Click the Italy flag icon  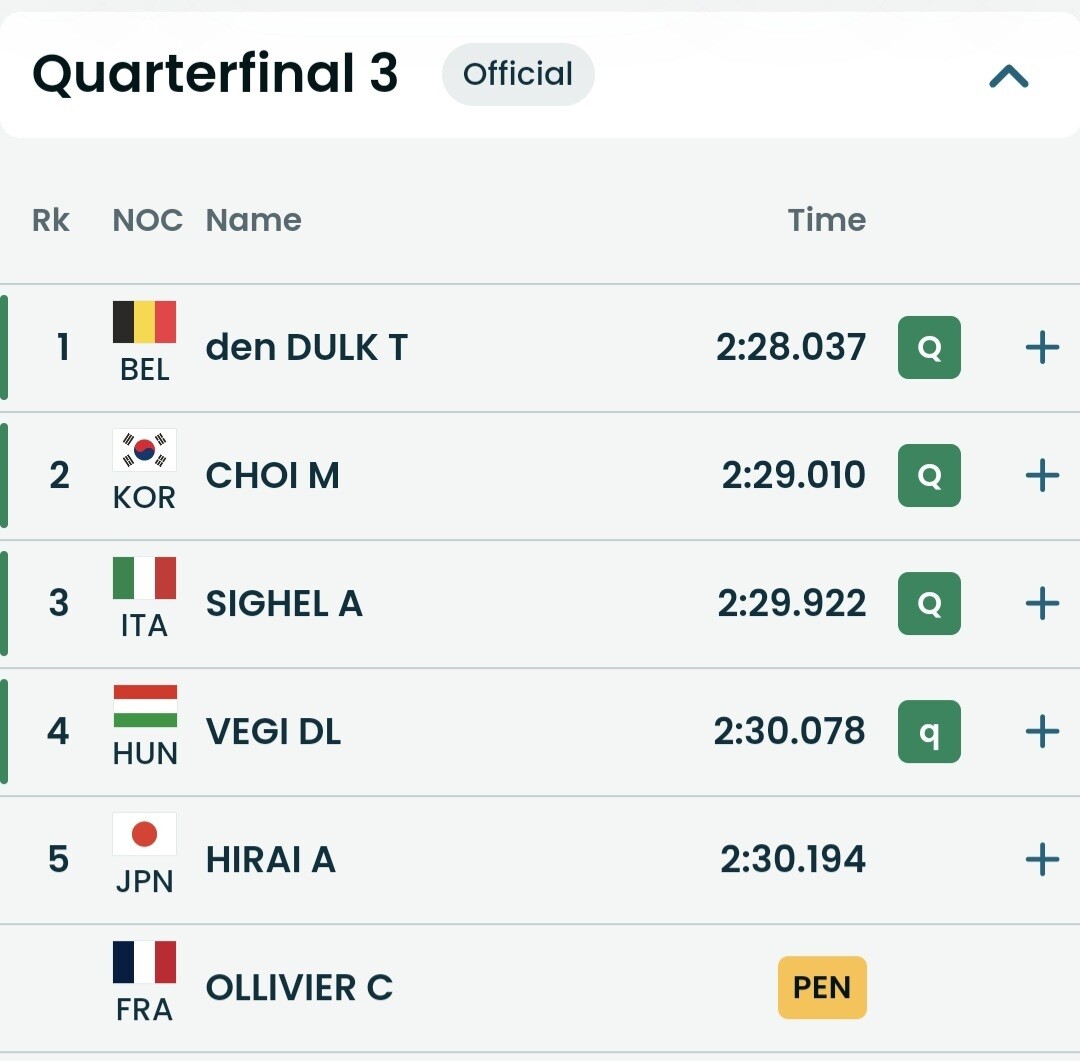144,578
